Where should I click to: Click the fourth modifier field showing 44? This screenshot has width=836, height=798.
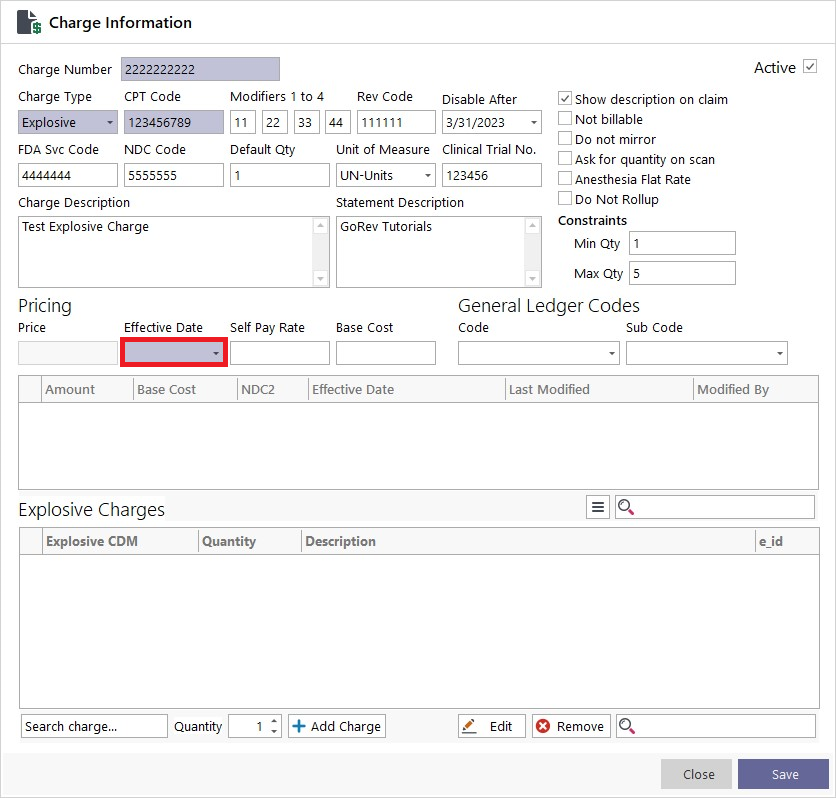[x=338, y=122]
